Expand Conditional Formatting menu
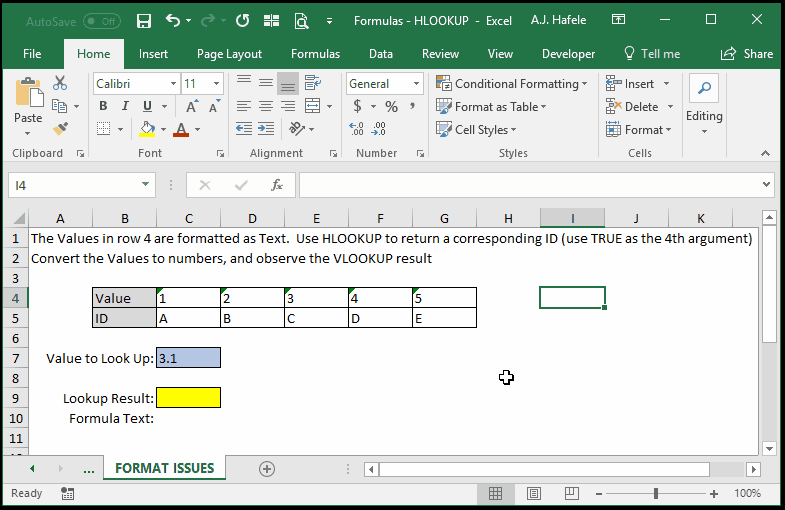This screenshot has height=510, width=785. [x=512, y=84]
